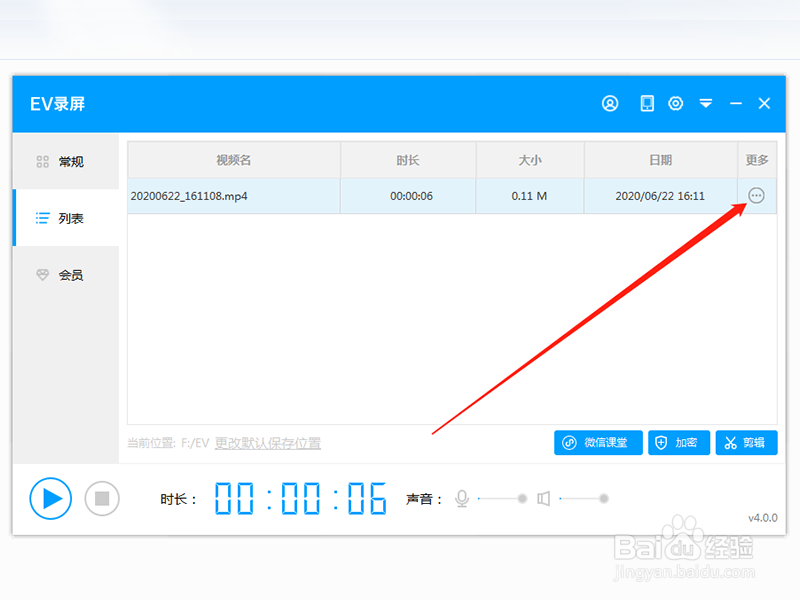This screenshot has height=600, width=800.
Task: Click date cell 2020/06/22 16:11
Action: click(x=660, y=196)
